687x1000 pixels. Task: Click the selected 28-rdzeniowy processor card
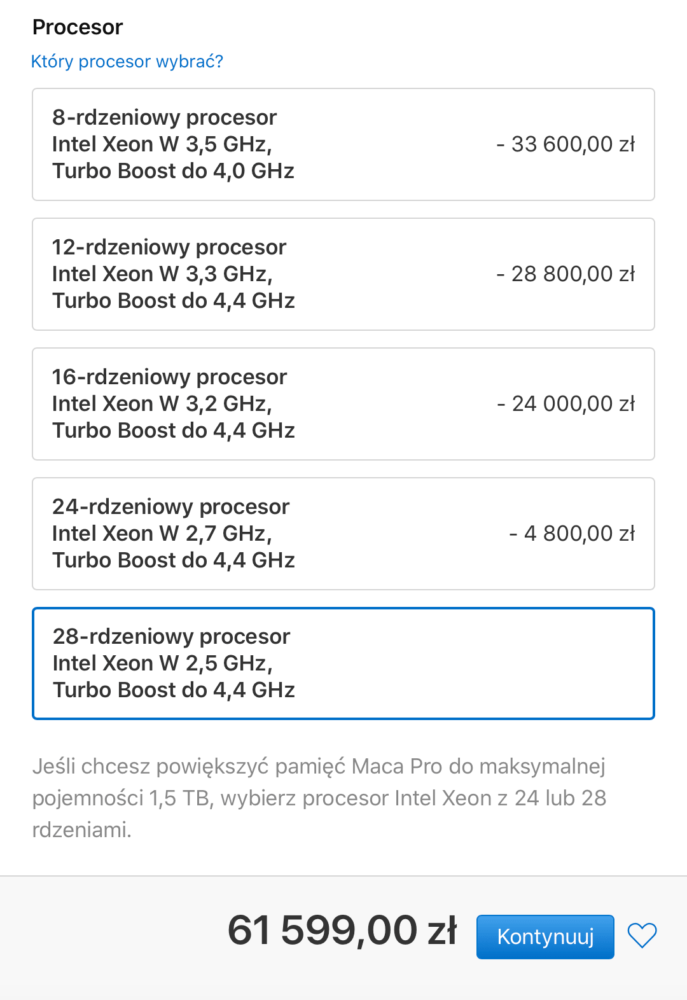click(343, 663)
